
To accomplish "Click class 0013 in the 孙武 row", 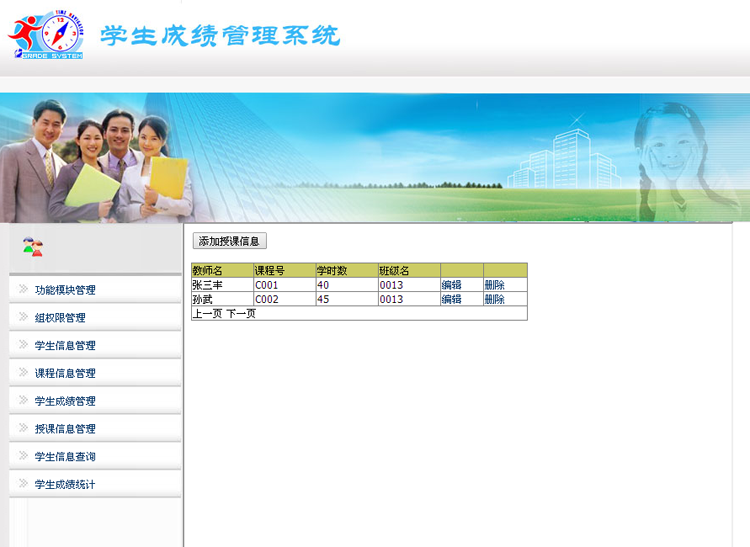I will point(409,299).
